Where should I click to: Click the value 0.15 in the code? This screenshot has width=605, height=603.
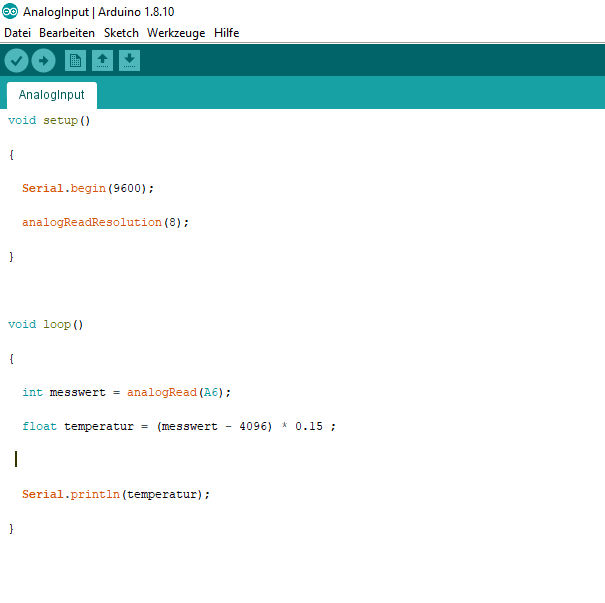click(309, 426)
